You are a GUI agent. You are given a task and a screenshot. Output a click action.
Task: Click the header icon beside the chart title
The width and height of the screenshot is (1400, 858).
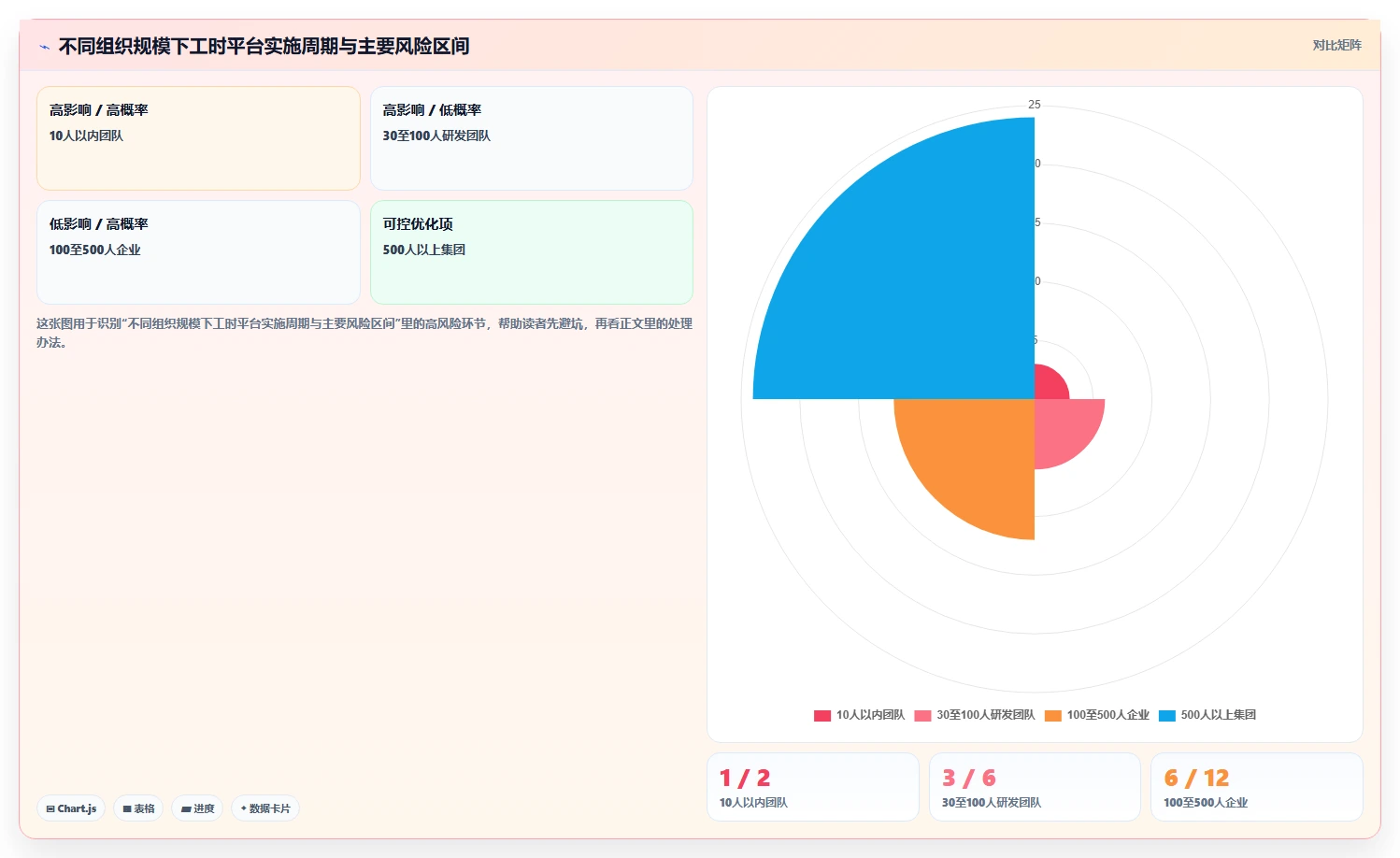click(x=44, y=47)
